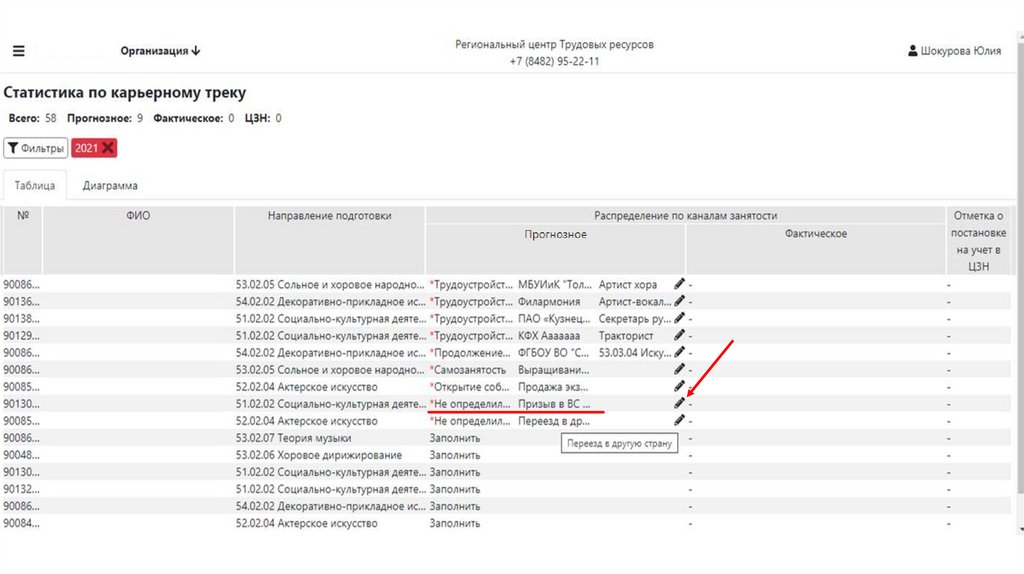This screenshot has width=1024, height=574.
Task: Open the hamburger menu icon
Action: coord(19,51)
